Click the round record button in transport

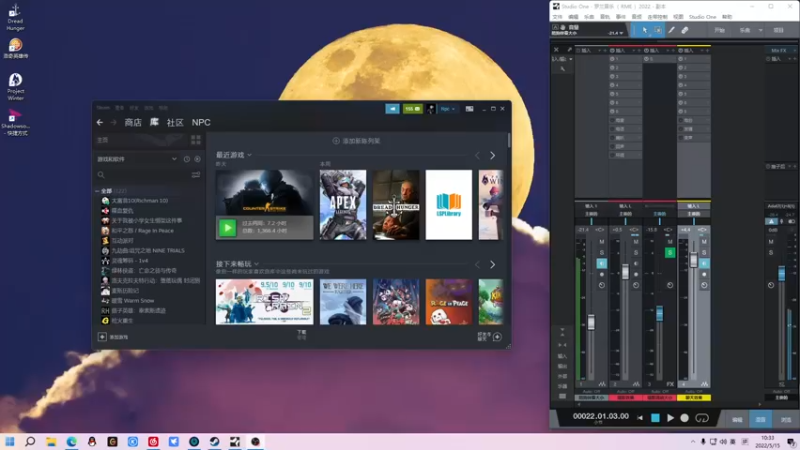click(685, 418)
